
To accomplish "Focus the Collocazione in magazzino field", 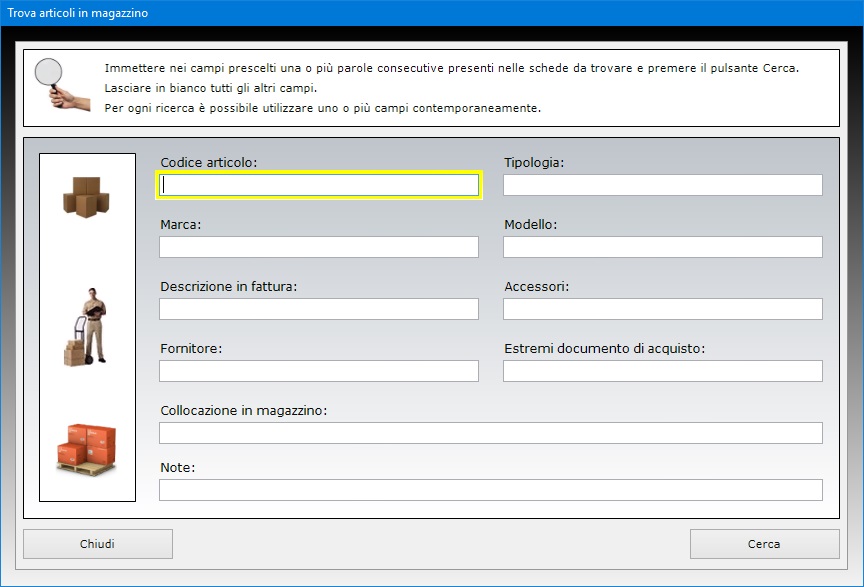I will point(491,433).
